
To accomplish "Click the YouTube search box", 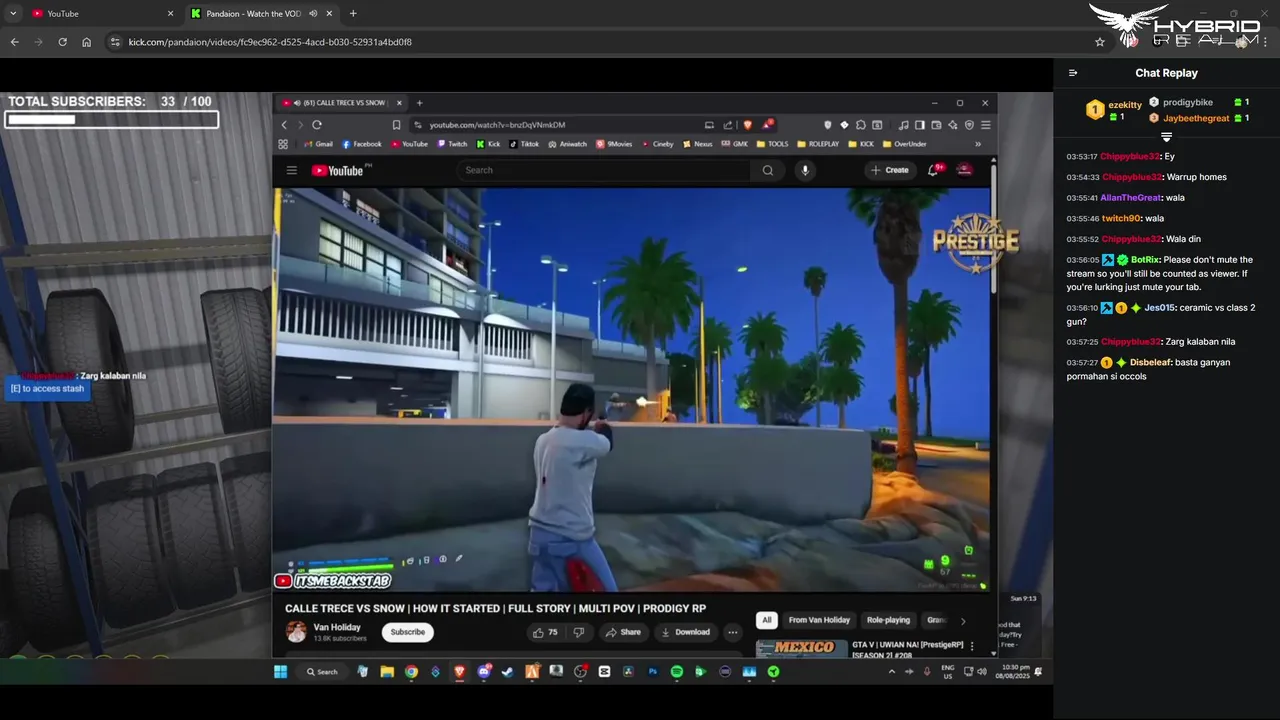I will point(604,170).
